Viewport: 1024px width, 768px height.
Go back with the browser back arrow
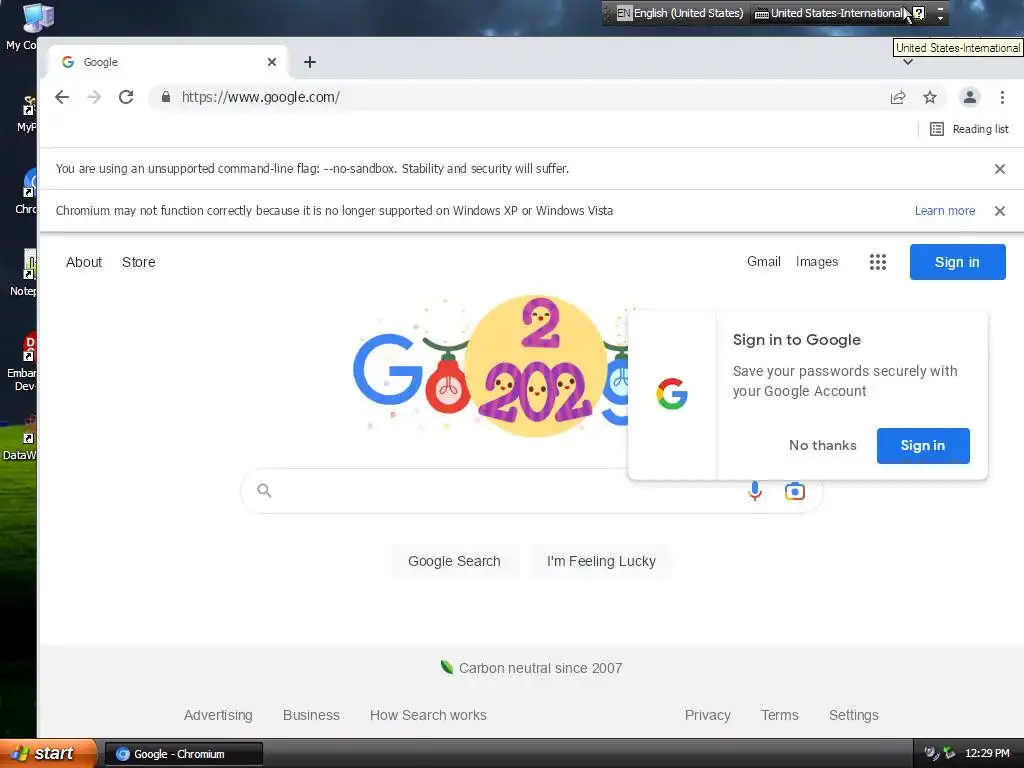click(x=62, y=97)
